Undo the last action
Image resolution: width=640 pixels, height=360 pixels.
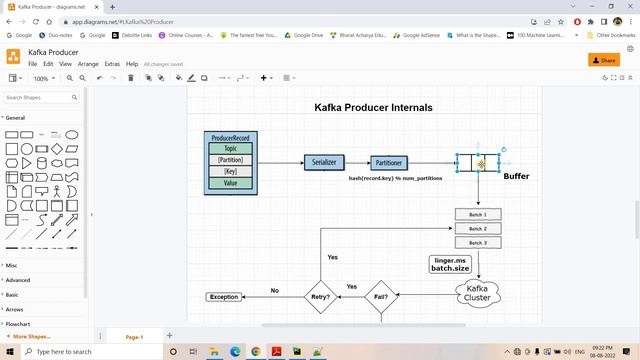100,78
